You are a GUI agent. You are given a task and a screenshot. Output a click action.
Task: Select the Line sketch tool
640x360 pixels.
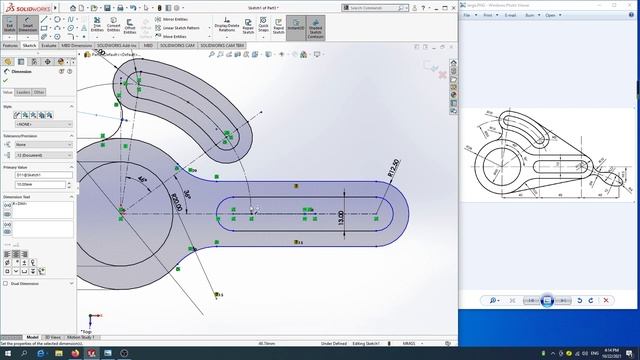point(44,19)
